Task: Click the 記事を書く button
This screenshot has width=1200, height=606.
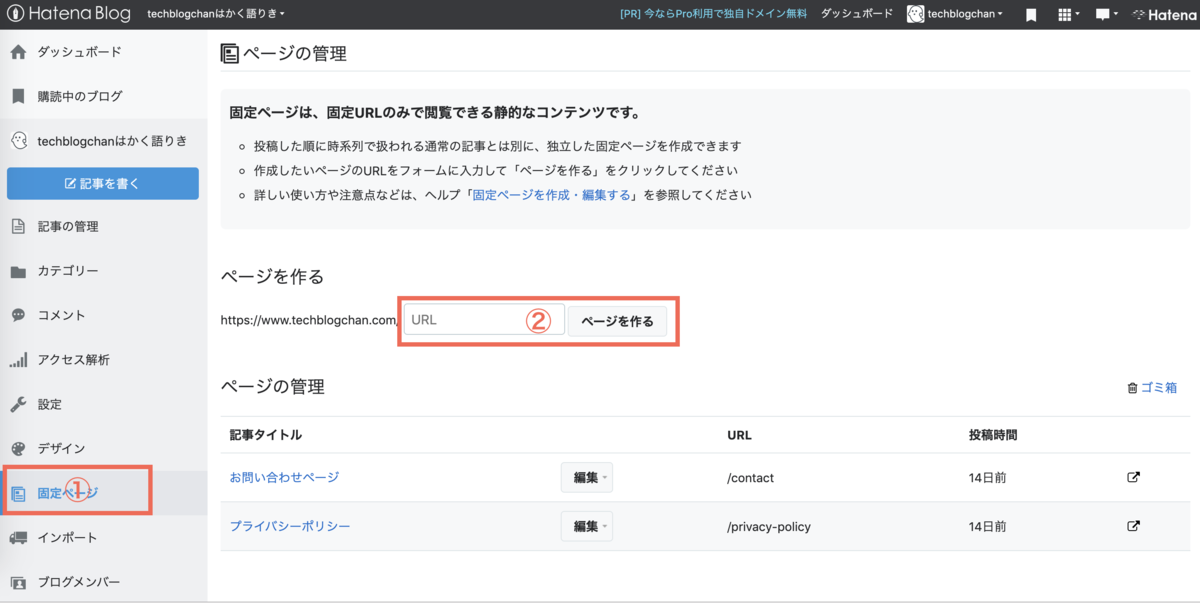Action: coord(103,183)
